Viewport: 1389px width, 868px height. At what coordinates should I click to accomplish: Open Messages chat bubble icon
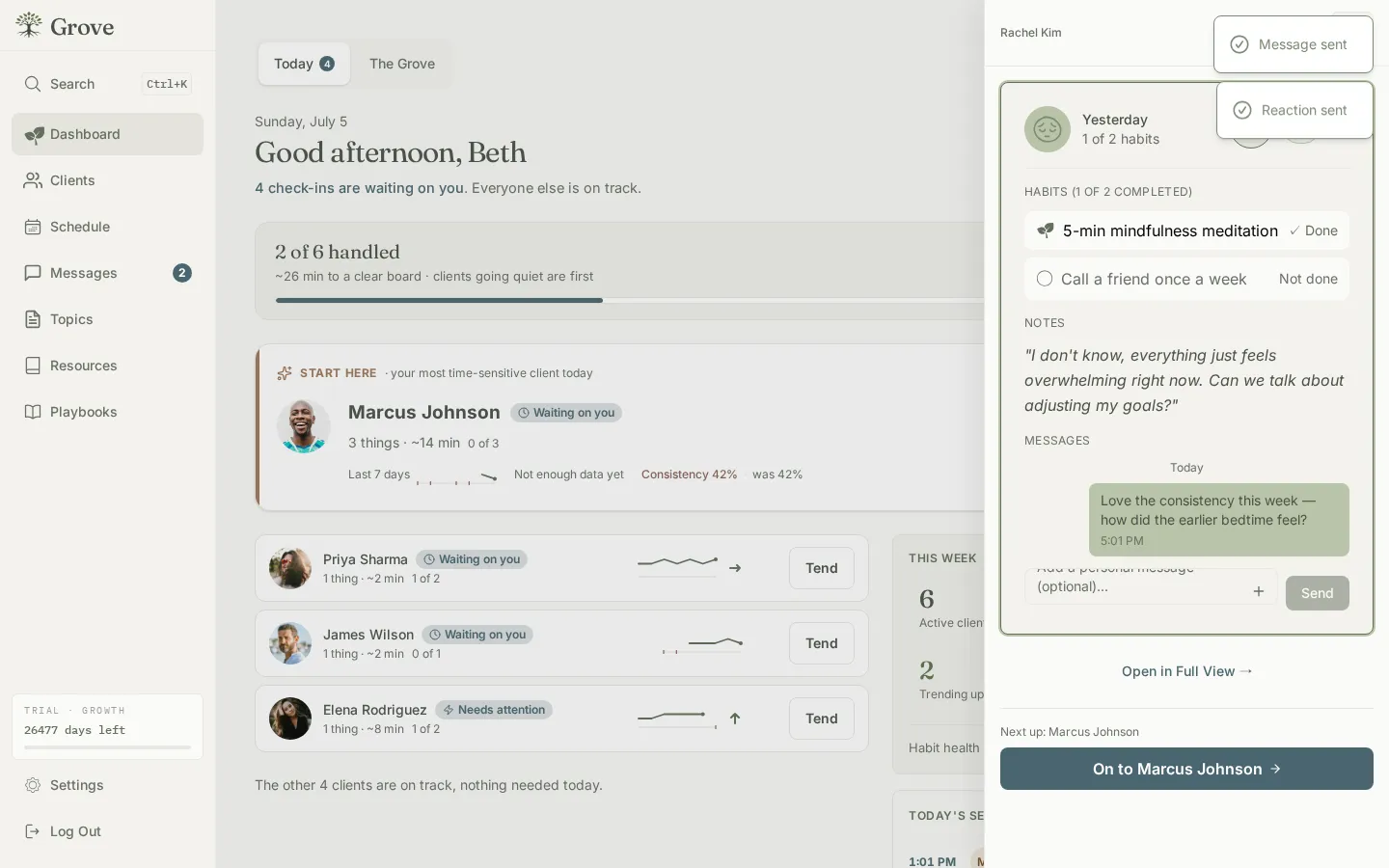point(33,273)
